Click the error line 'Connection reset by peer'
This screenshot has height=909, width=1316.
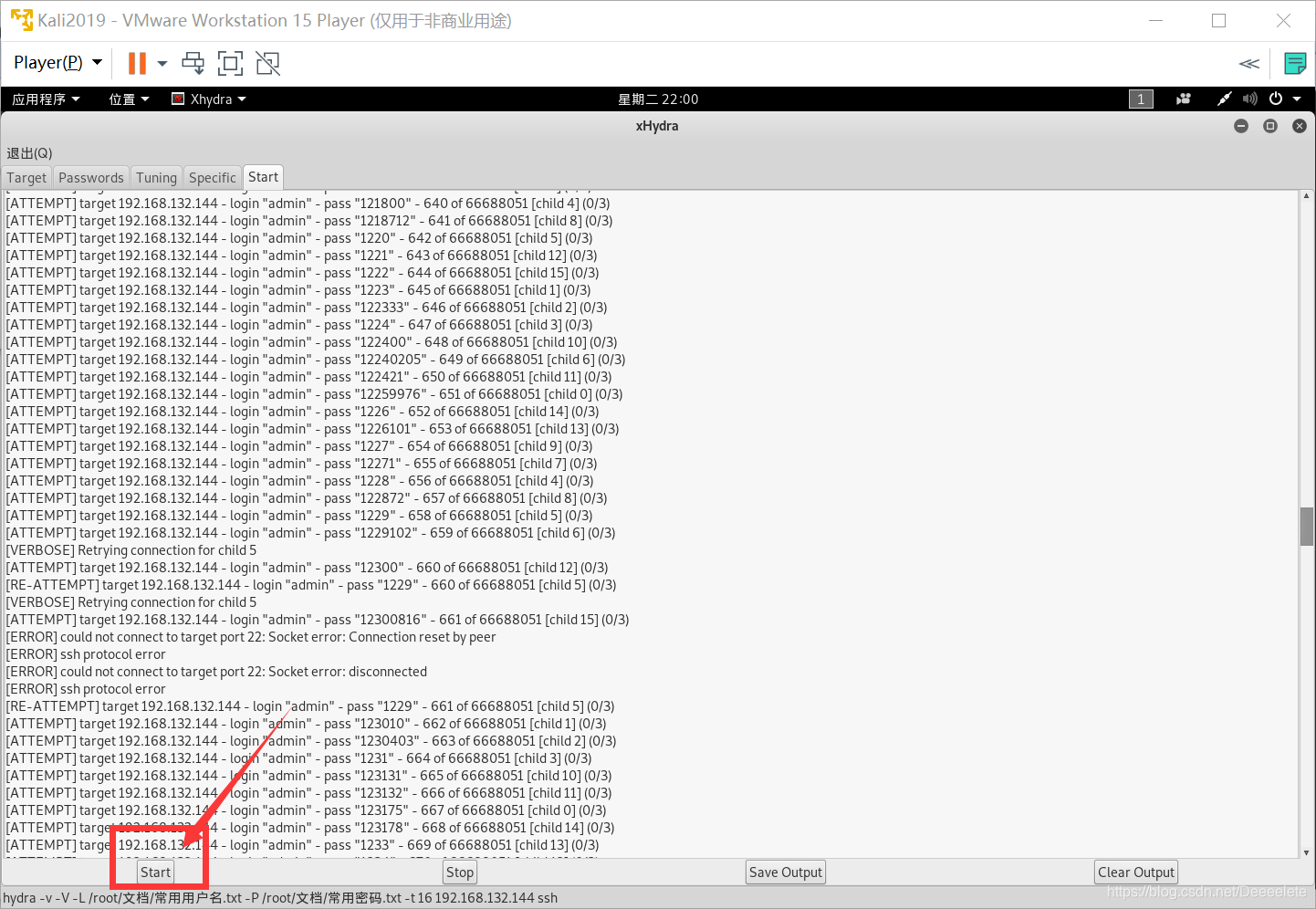point(251,637)
